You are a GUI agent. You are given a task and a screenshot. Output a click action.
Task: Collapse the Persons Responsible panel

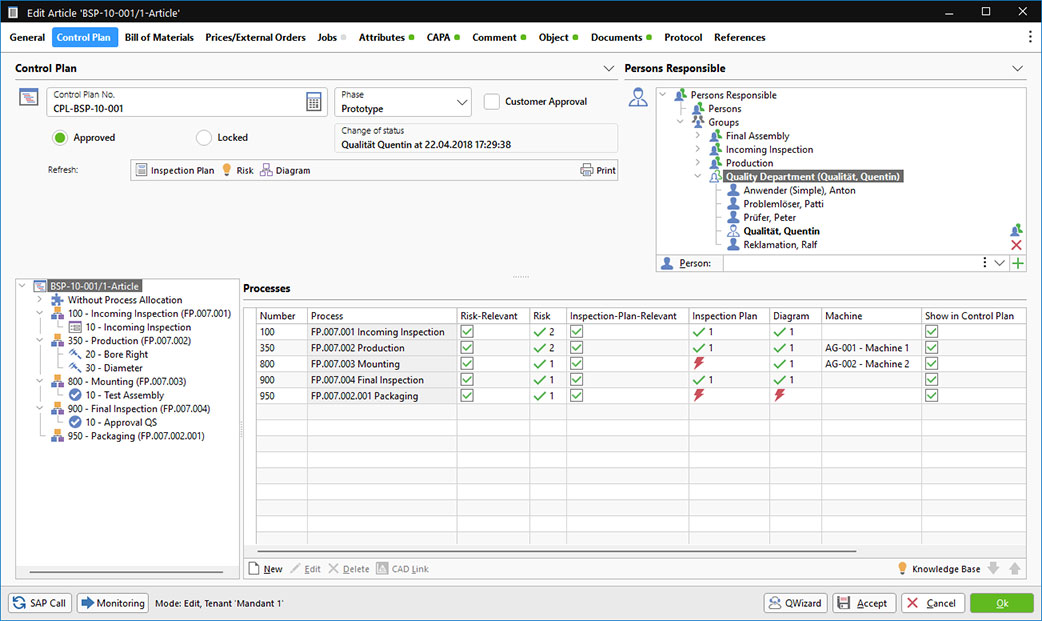point(1018,69)
